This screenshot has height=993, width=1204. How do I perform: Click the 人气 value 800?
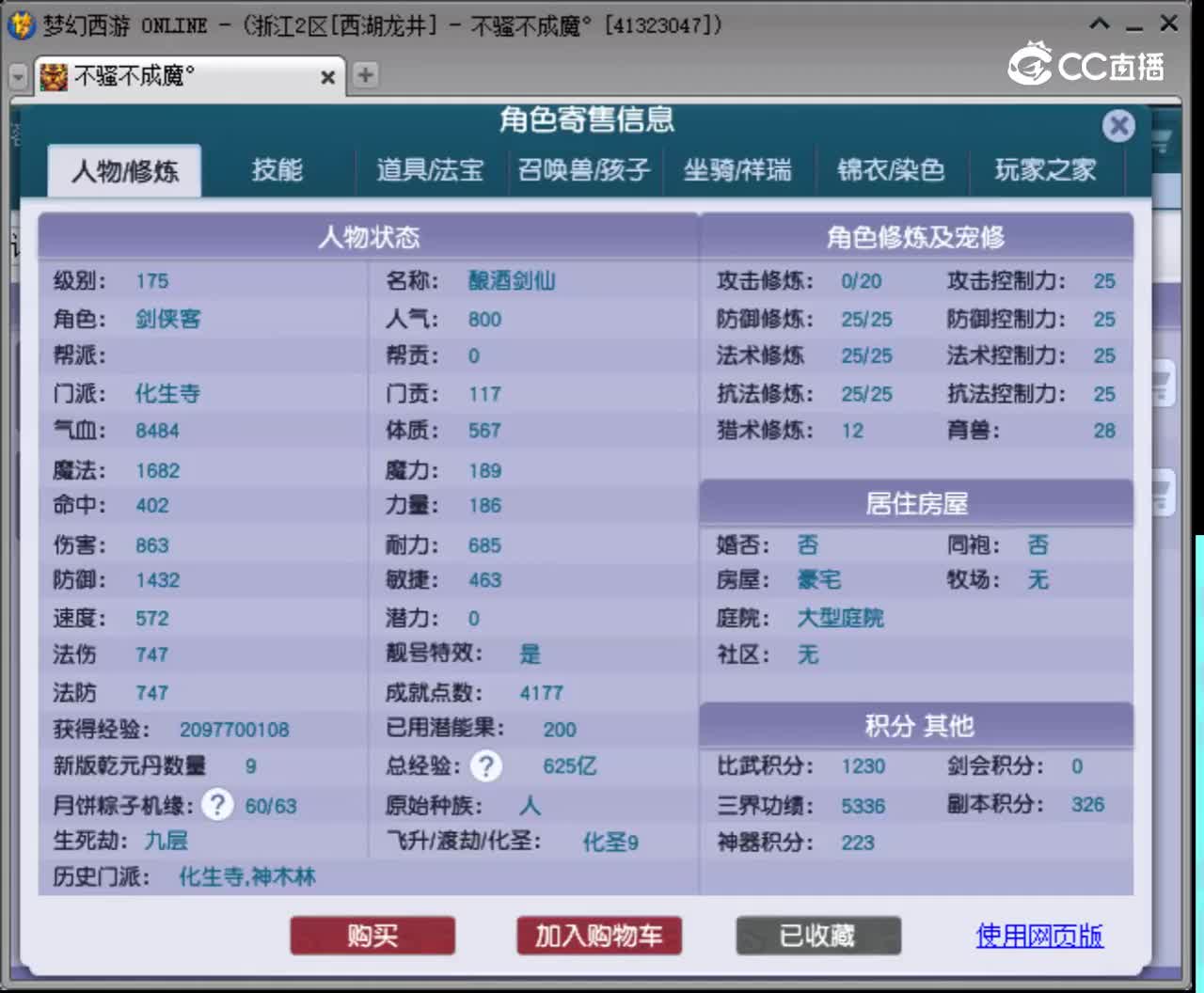pos(484,320)
